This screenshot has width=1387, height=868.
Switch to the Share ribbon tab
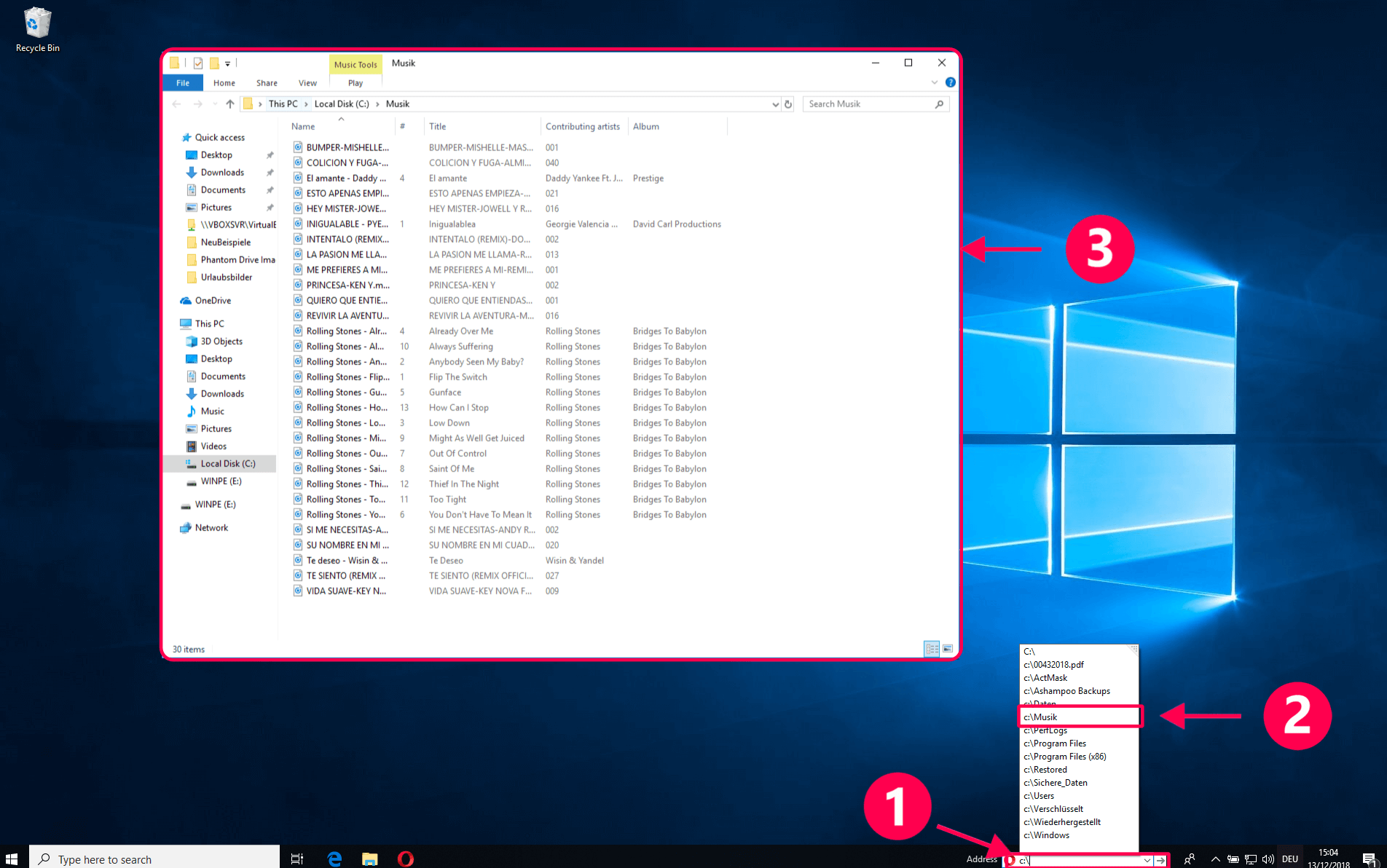[267, 83]
